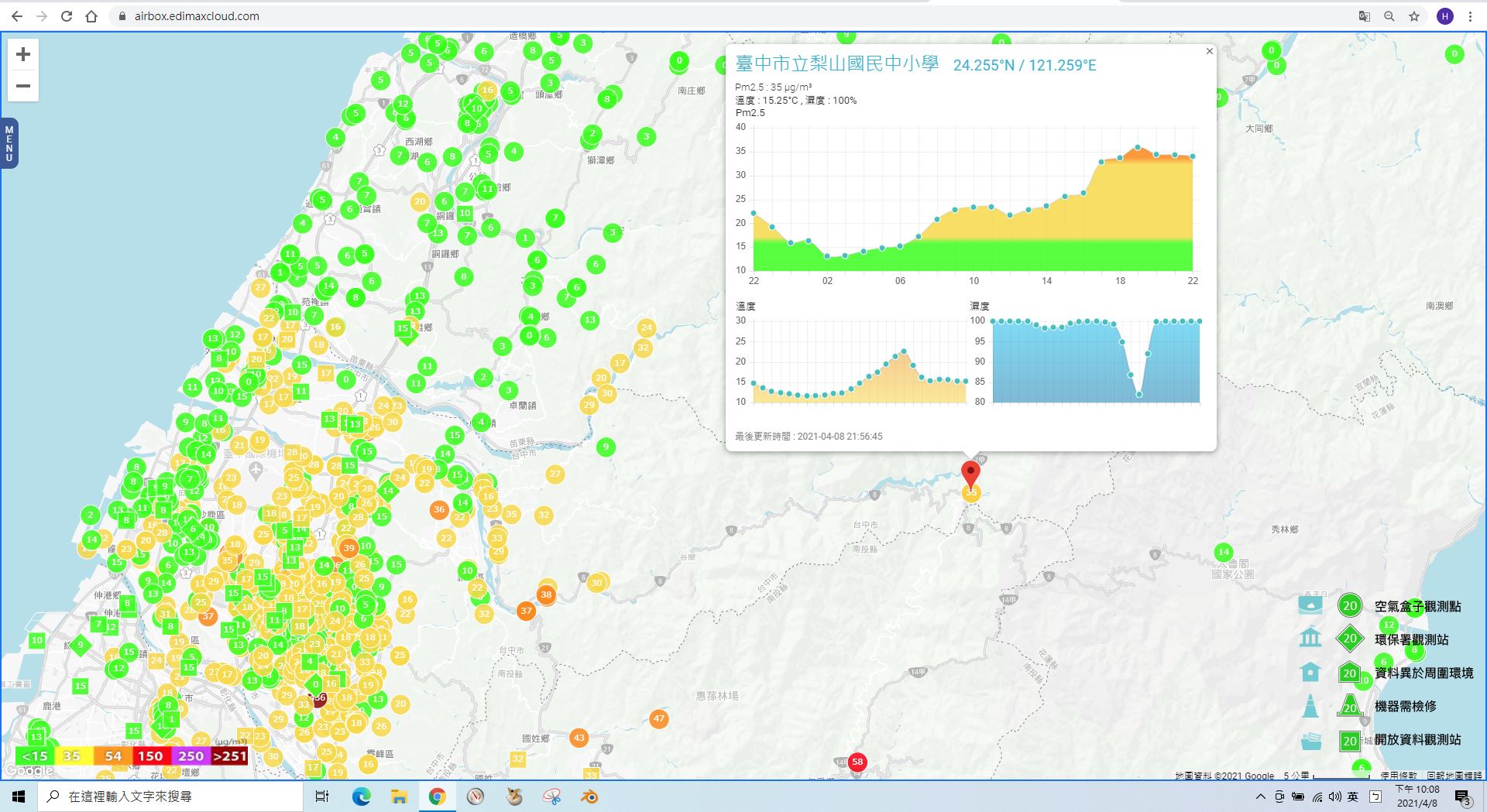This screenshot has width=1487, height=812.
Task: Click address bar airbox.edimaxcloud.com
Action: 197,16
